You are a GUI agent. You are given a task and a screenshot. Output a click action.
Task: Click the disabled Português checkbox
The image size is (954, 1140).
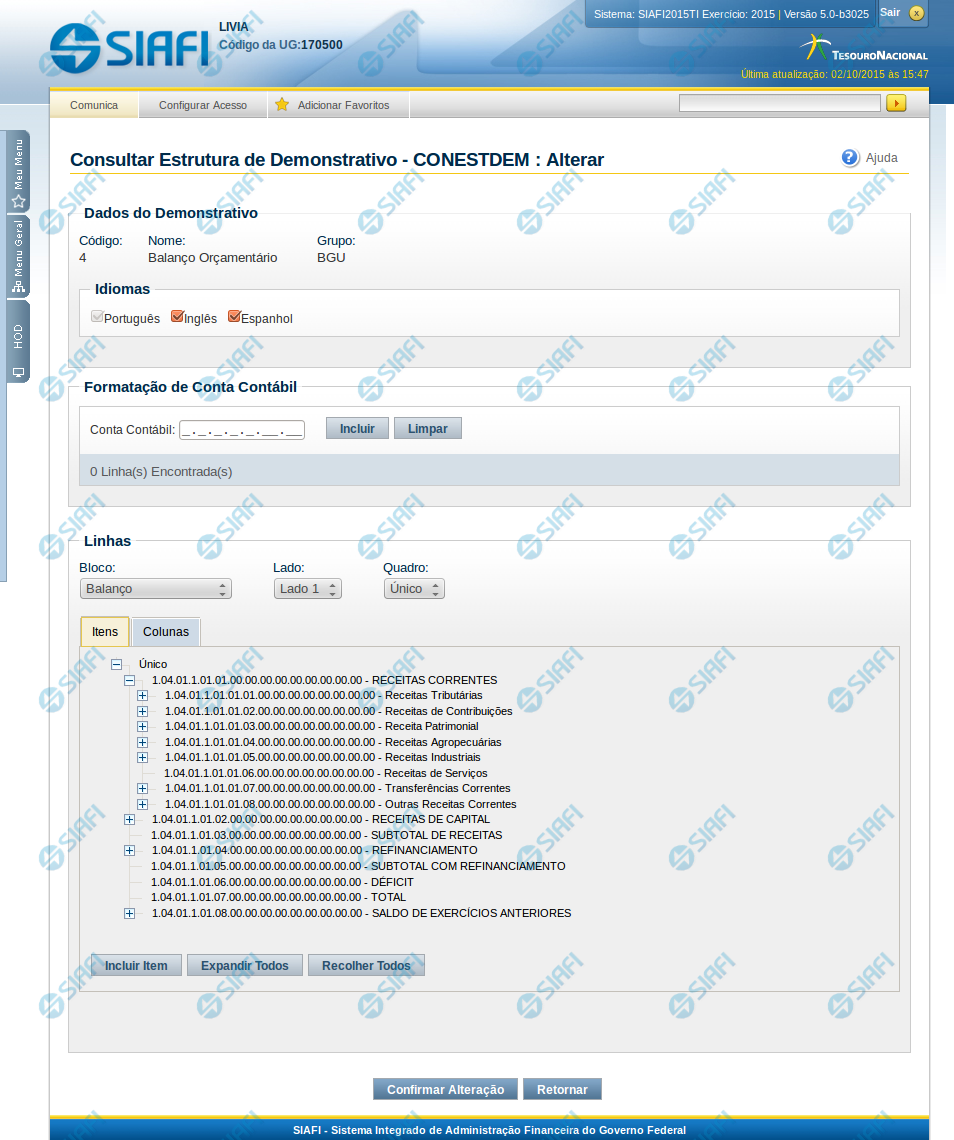(x=97, y=317)
